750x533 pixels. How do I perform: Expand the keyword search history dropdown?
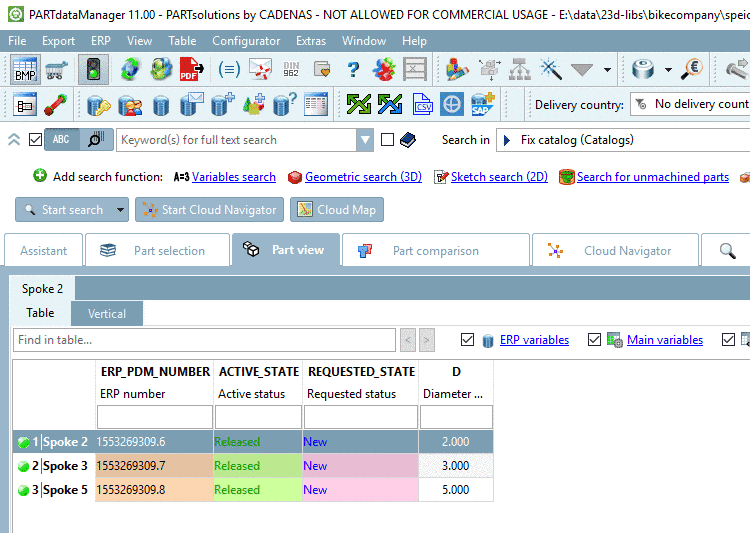[365, 140]
